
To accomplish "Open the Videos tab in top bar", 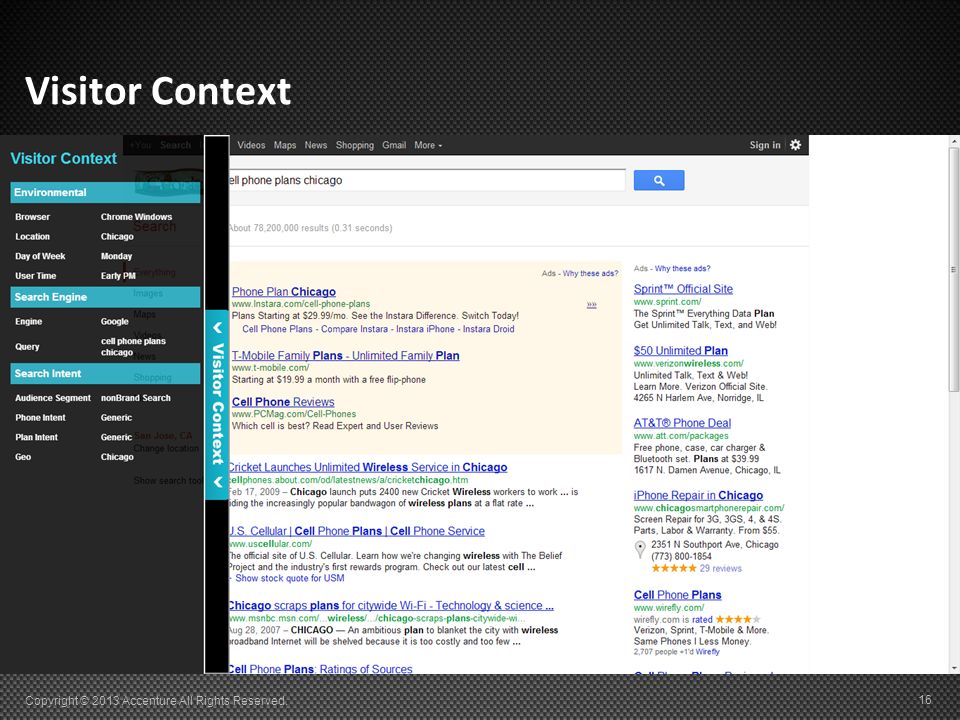I will [x=251, y=145].
